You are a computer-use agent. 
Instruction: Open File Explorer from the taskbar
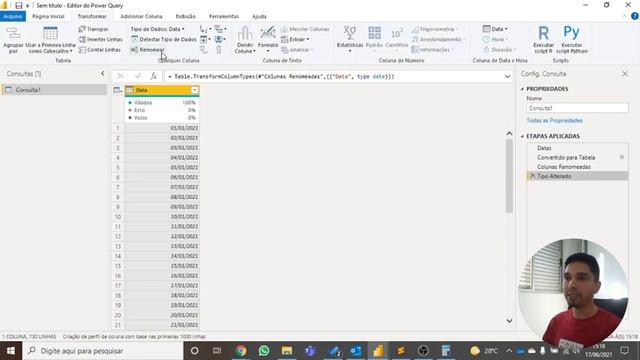coord(287,351)
